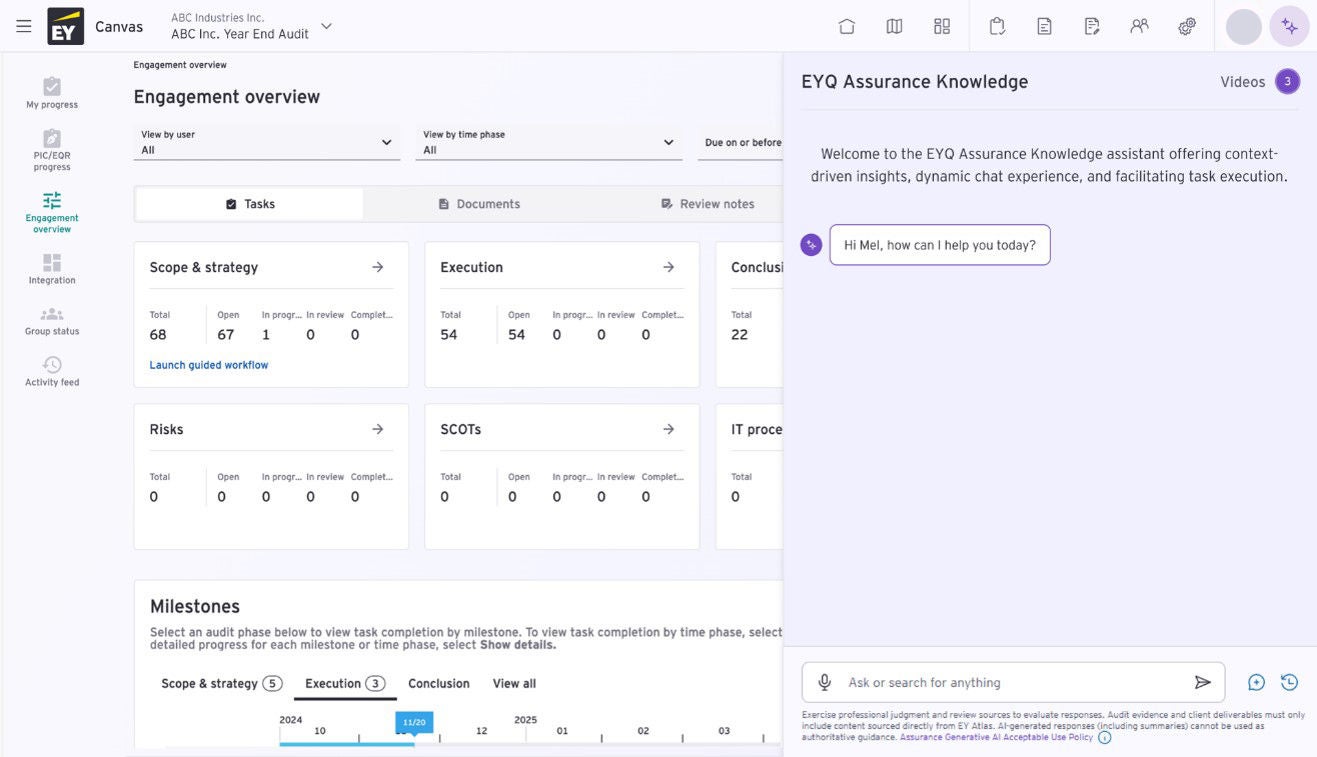This screenshot has width=1317, height=757.
Task: Click Launch guided workflow link
Action: click(209, 365)
